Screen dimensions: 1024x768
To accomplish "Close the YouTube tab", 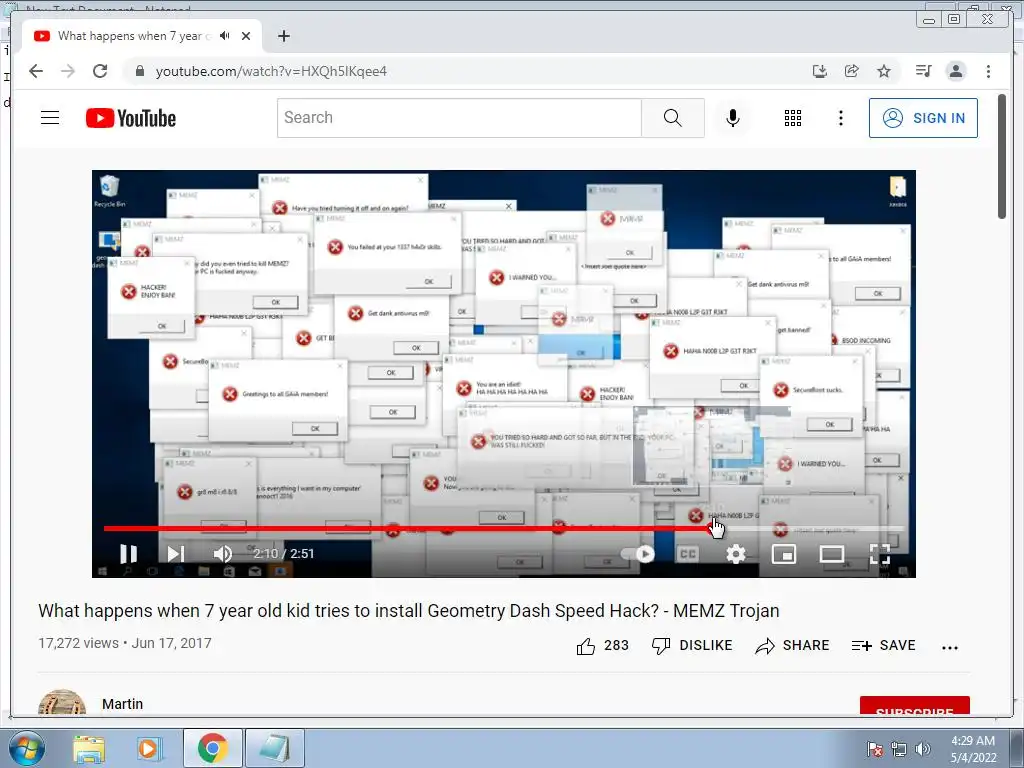I will click(x=246, y=36).
